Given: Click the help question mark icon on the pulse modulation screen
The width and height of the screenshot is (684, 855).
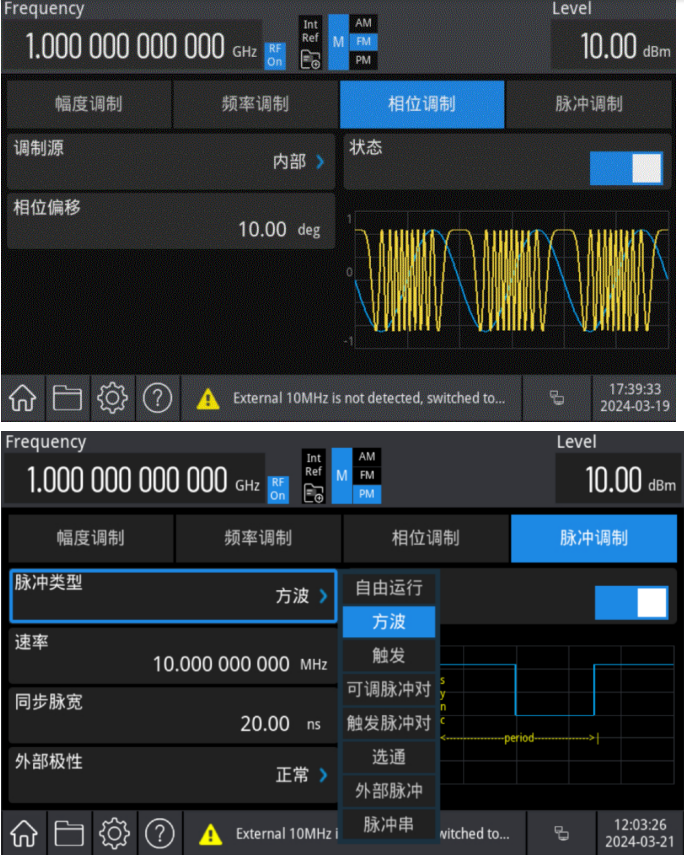Looking at the screenshot, I should pos(158,832).
